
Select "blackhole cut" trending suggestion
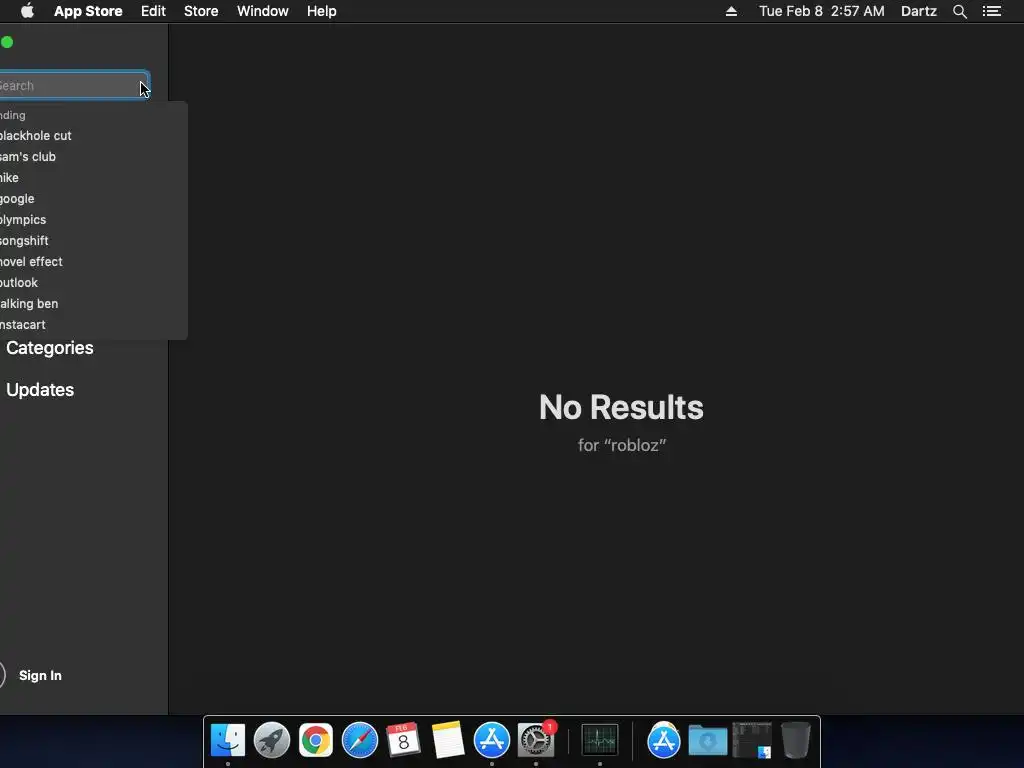[93, 136]
